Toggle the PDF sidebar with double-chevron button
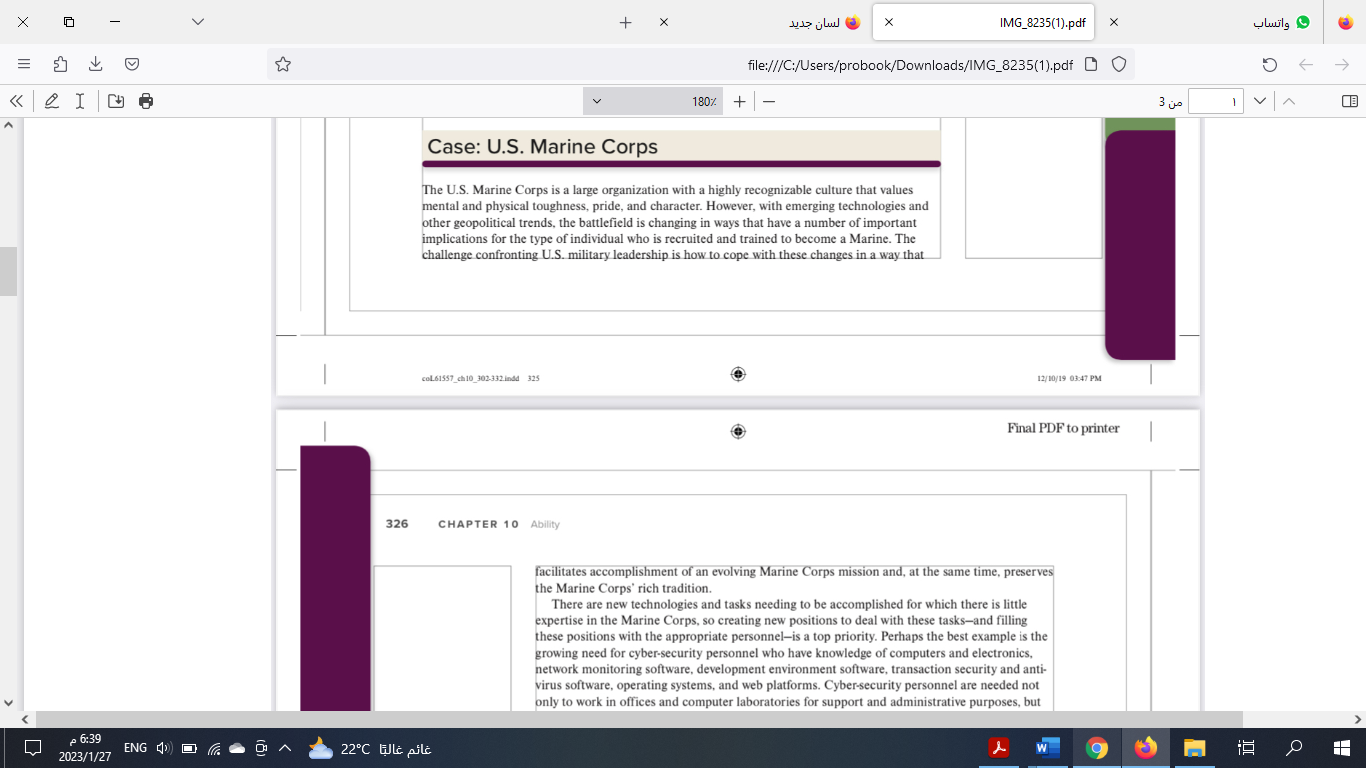 [14, 100]
